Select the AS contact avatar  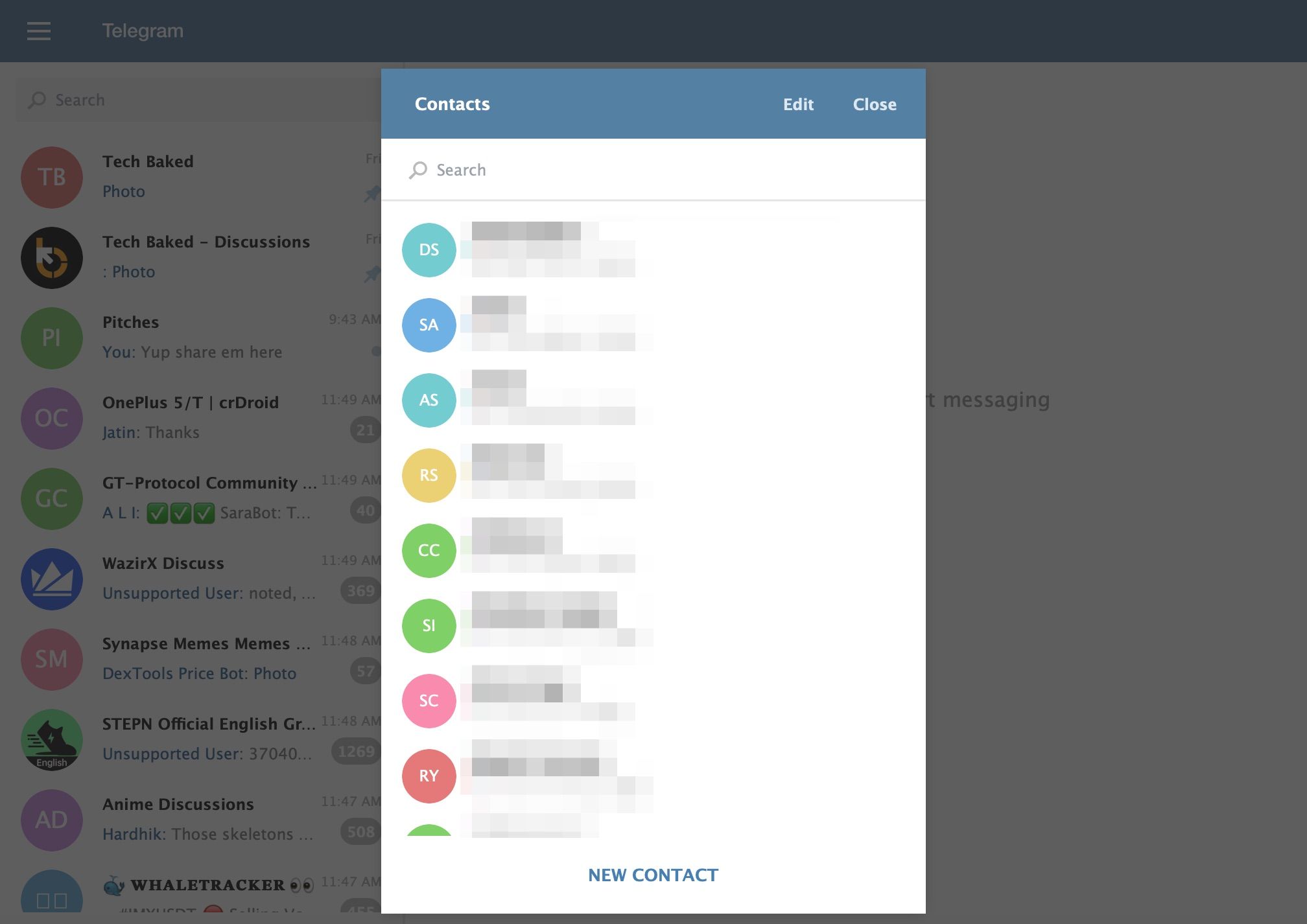coord(429,400)
